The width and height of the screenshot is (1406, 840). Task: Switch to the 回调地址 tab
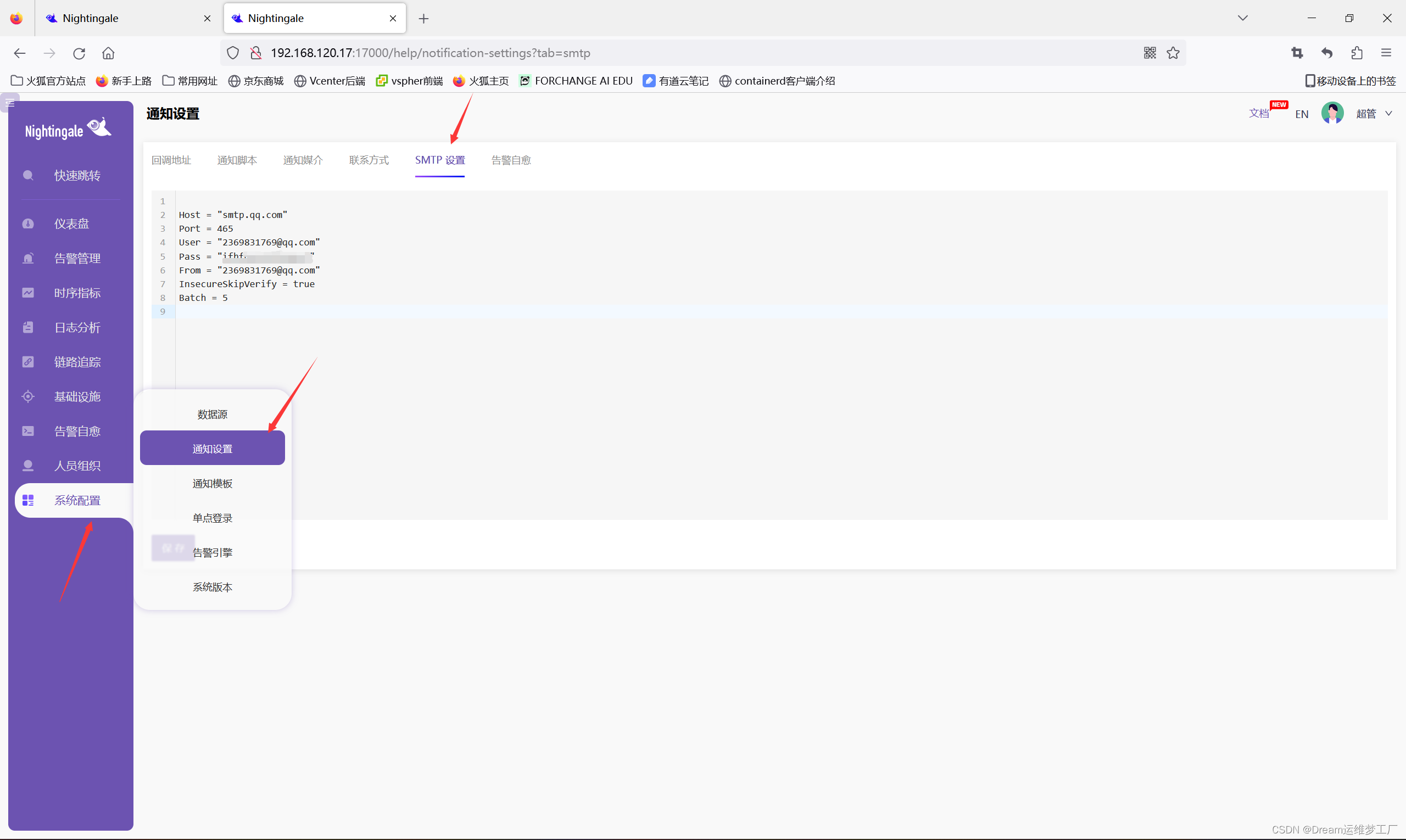(171, 160)
